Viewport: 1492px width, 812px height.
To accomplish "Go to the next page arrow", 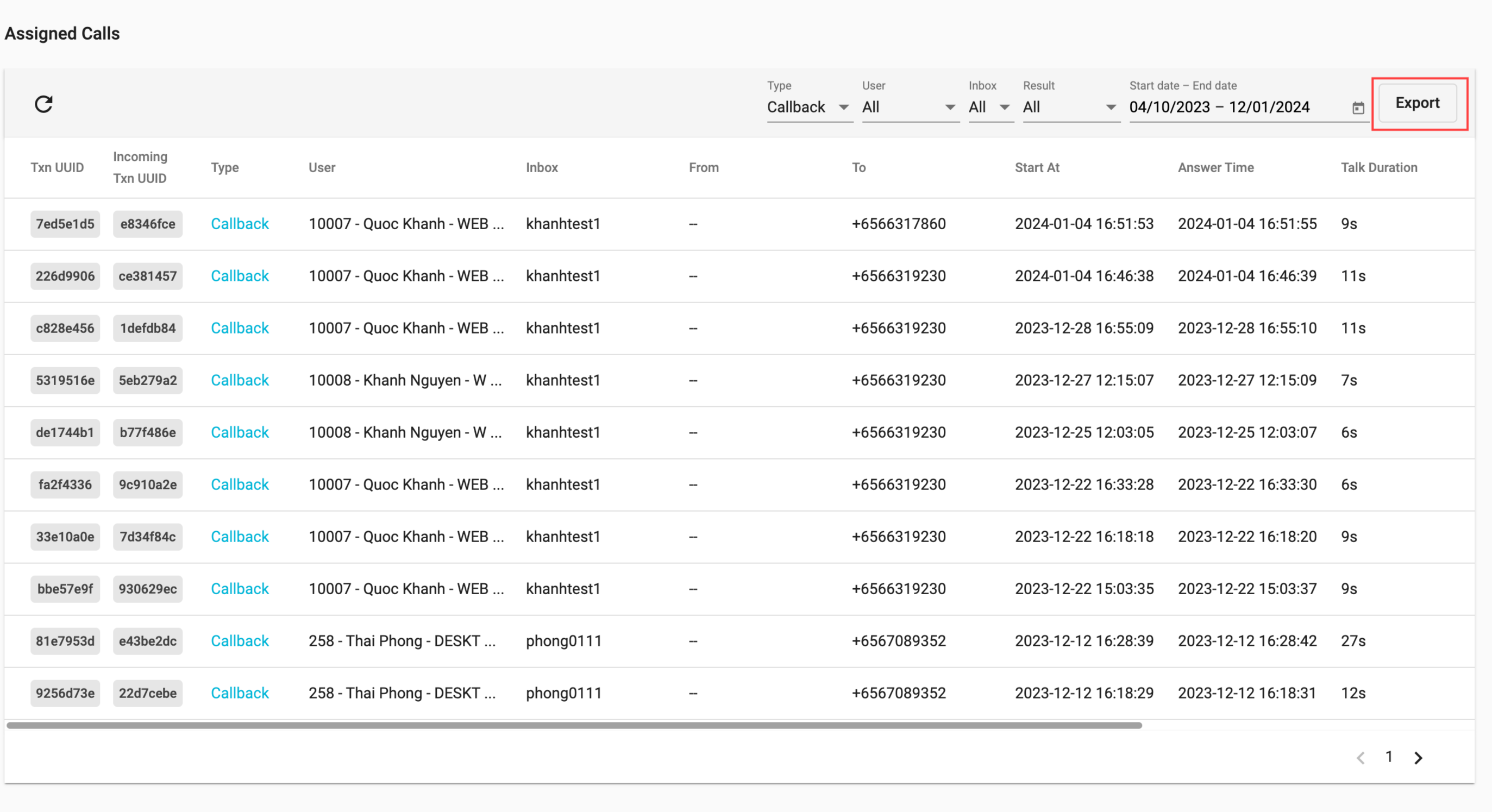I will pyautogui.click(x=1418, y=758).
